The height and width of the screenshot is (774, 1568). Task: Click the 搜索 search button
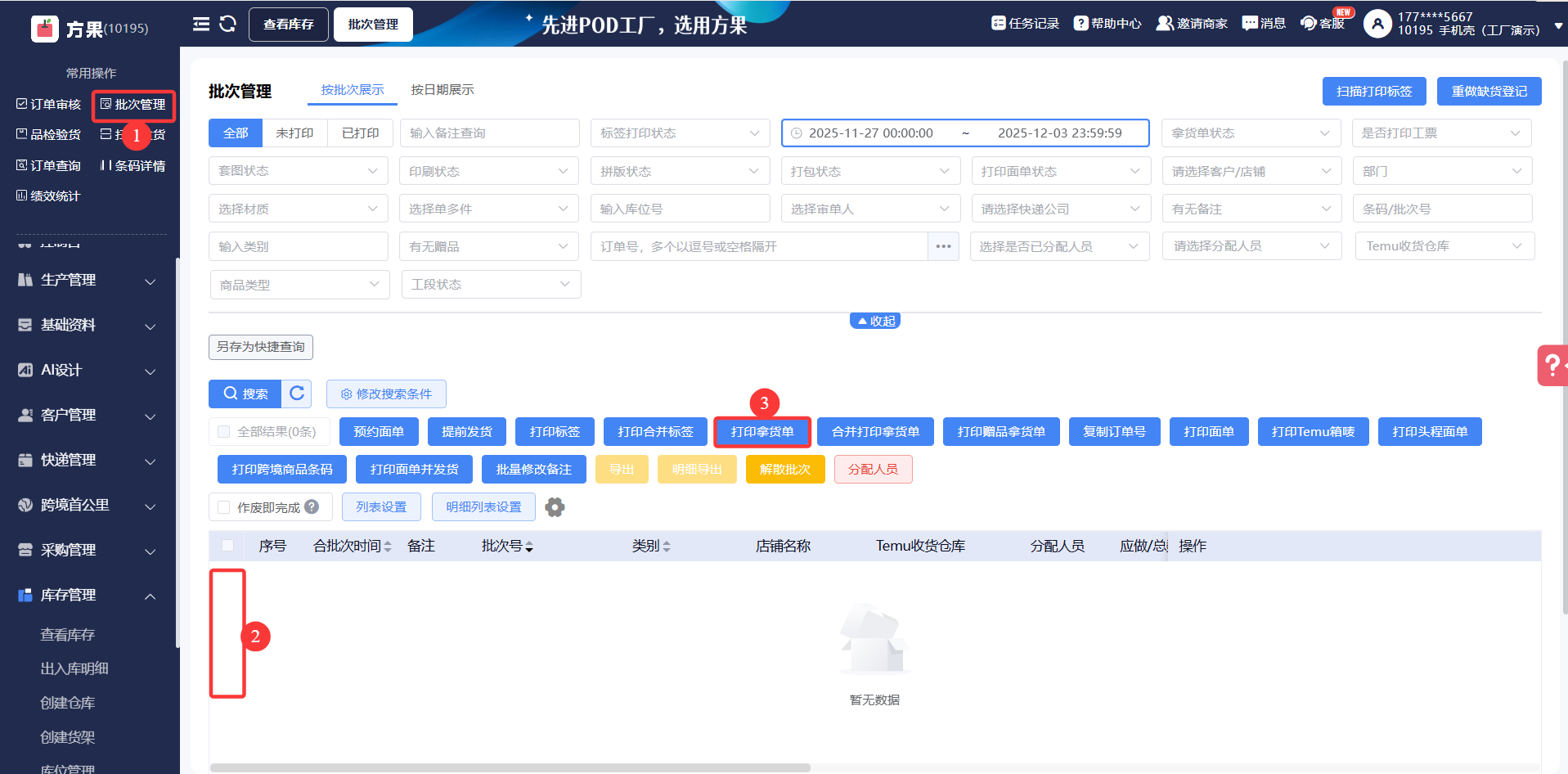pos(245,394)
